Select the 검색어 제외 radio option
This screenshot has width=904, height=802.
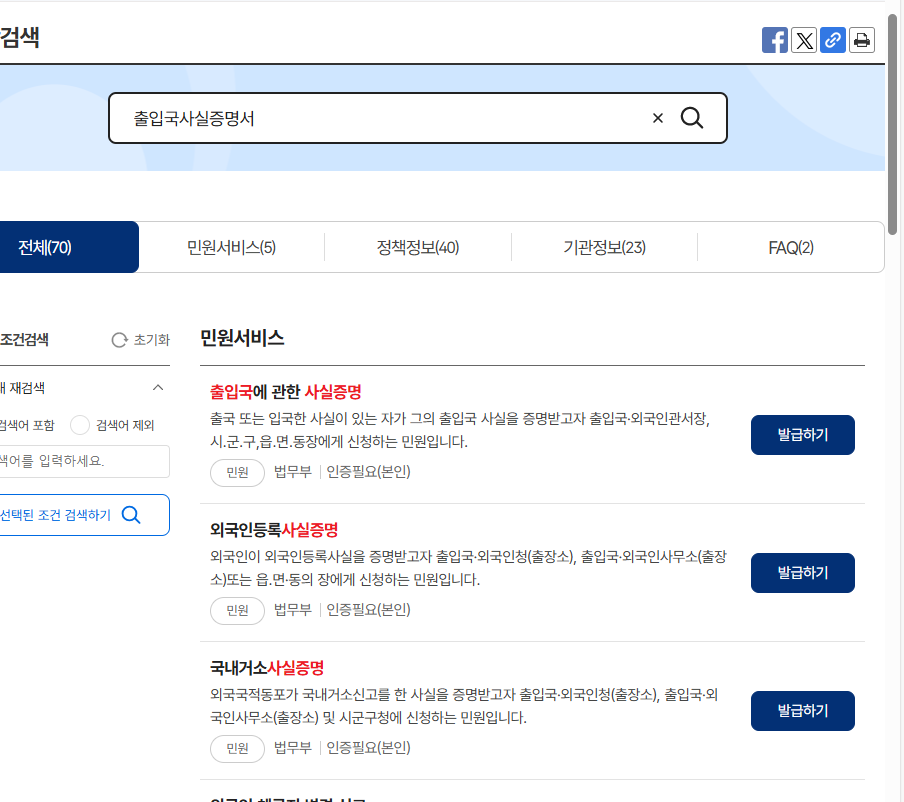point(79,424)
